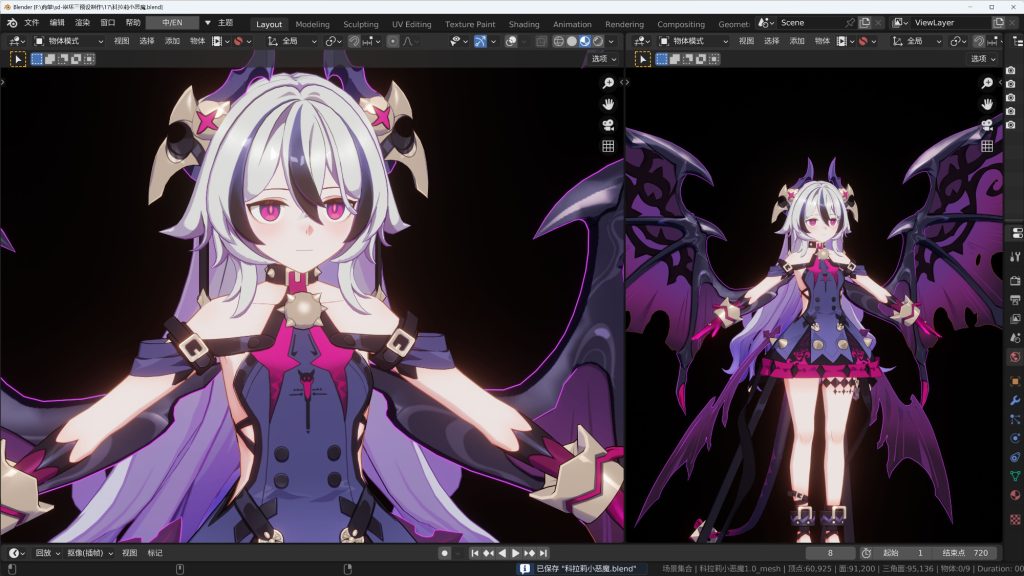
Task: Click the 中/EN language switch button
Action: [171, 23]
